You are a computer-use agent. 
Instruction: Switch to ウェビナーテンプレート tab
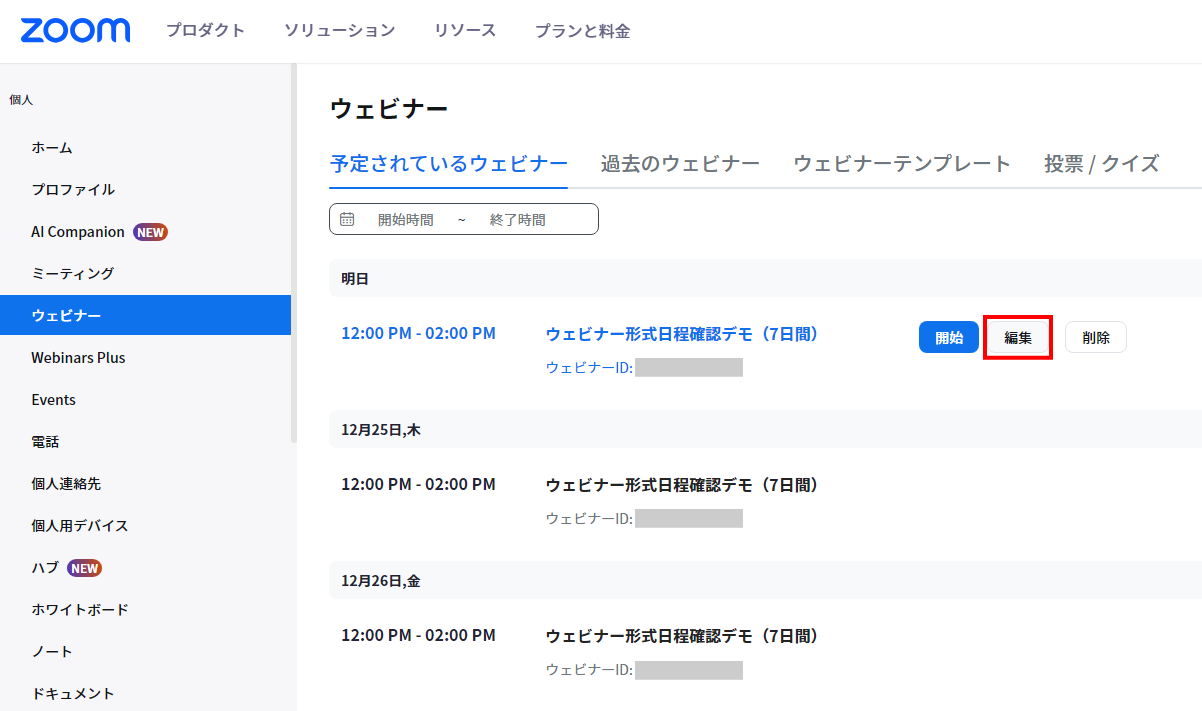click(902, 164)
